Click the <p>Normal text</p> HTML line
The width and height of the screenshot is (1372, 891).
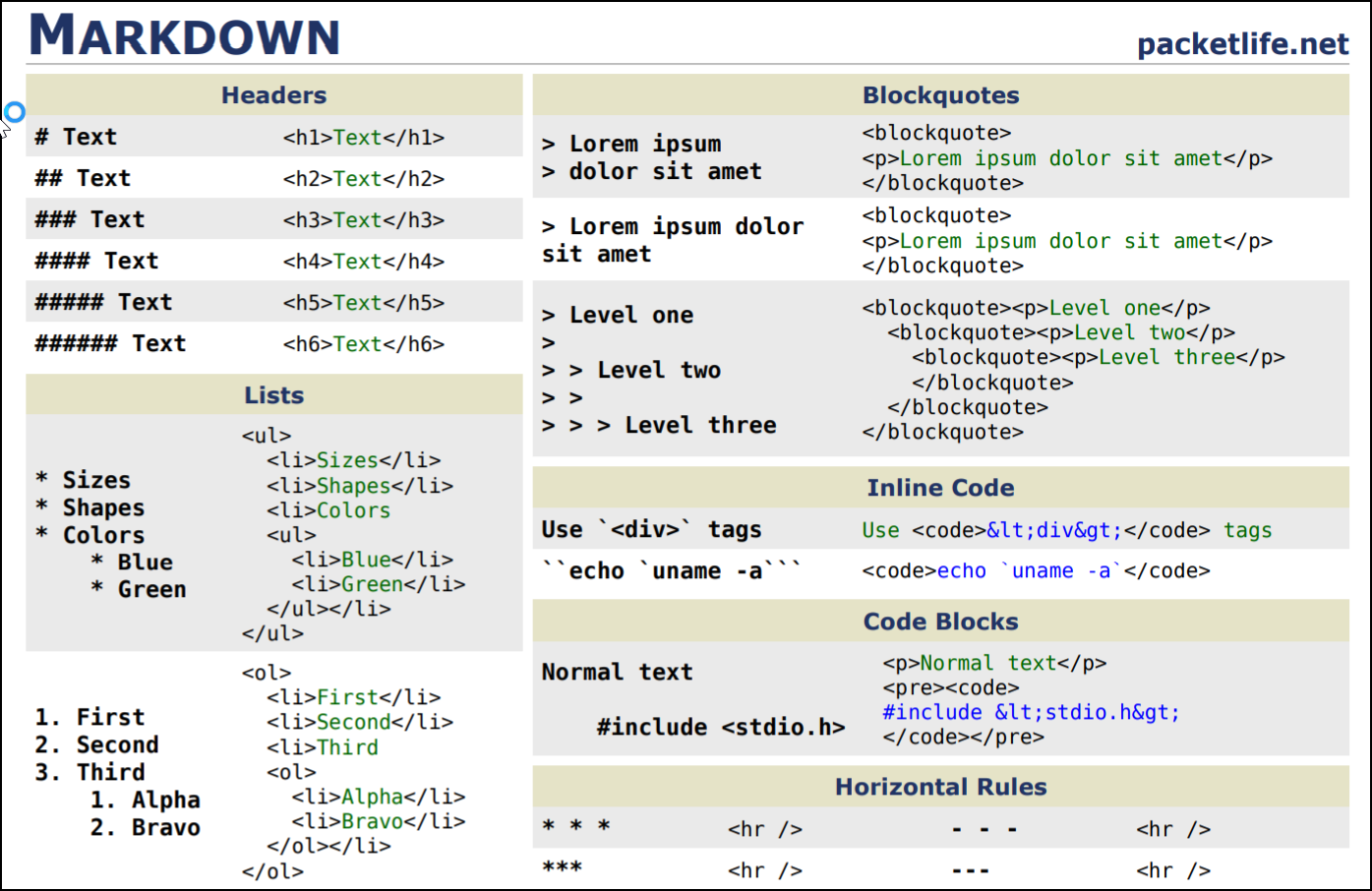click(994, 663)
